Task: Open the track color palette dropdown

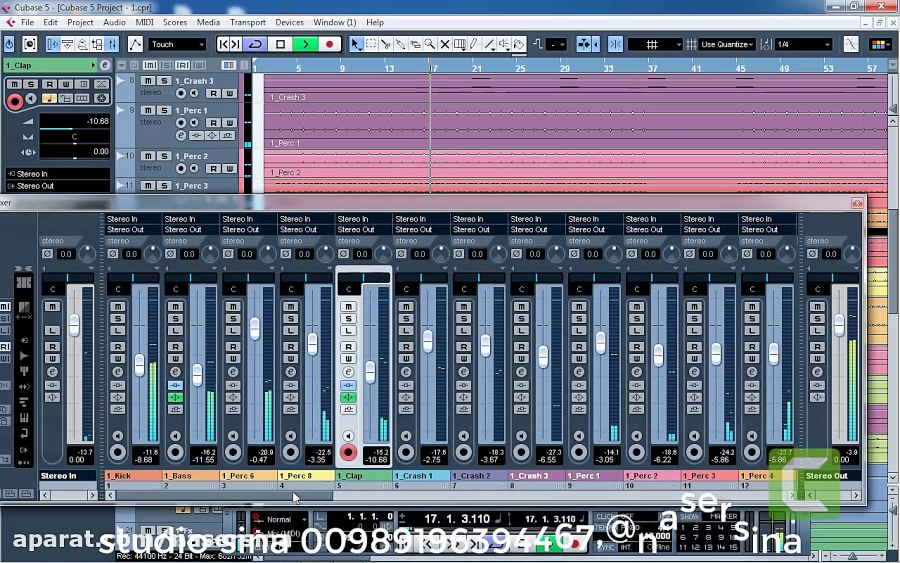Action: (x=878, y=44)
